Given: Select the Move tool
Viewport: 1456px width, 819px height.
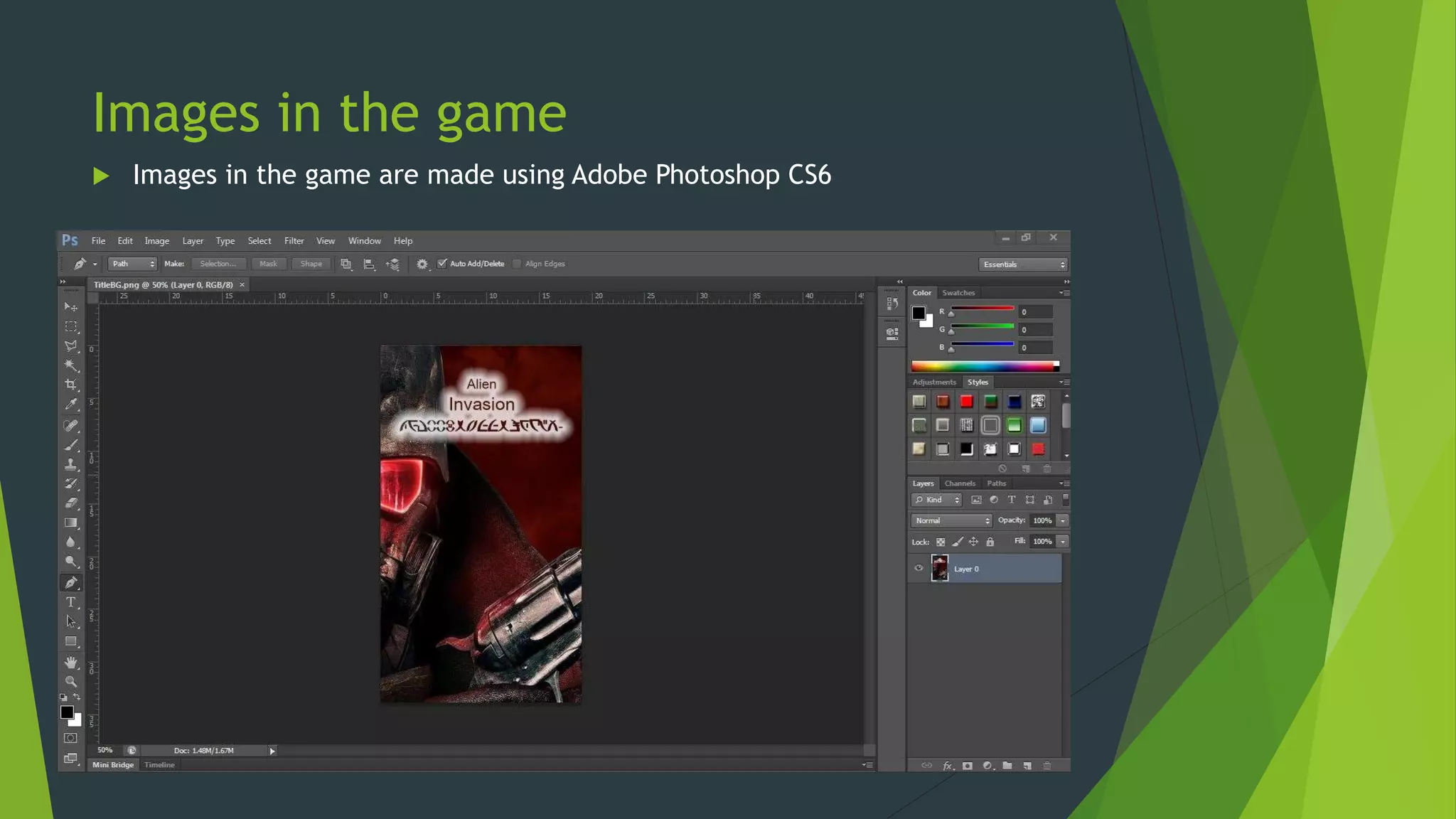Looking at the screenshot, I should 71,307.
